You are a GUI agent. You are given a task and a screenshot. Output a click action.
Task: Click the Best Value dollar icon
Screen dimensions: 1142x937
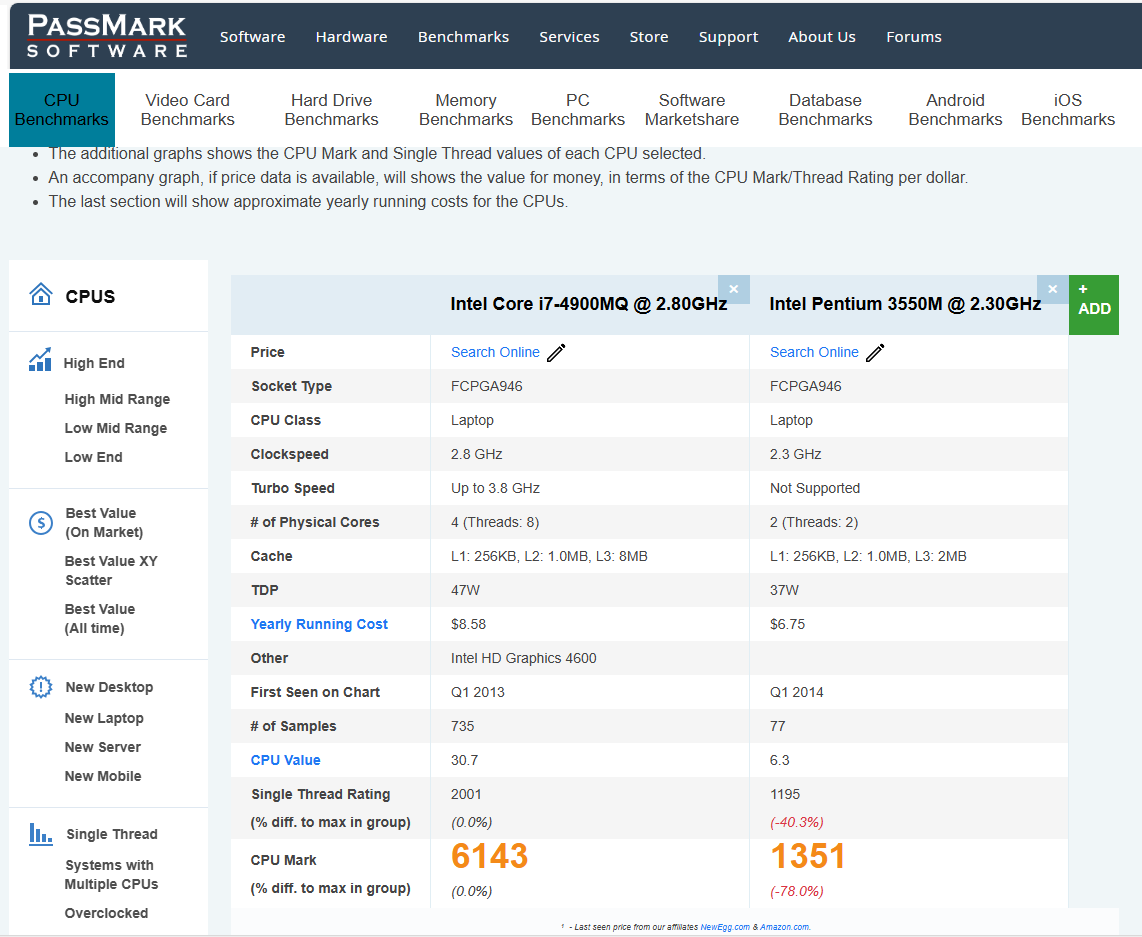(41, 523)
